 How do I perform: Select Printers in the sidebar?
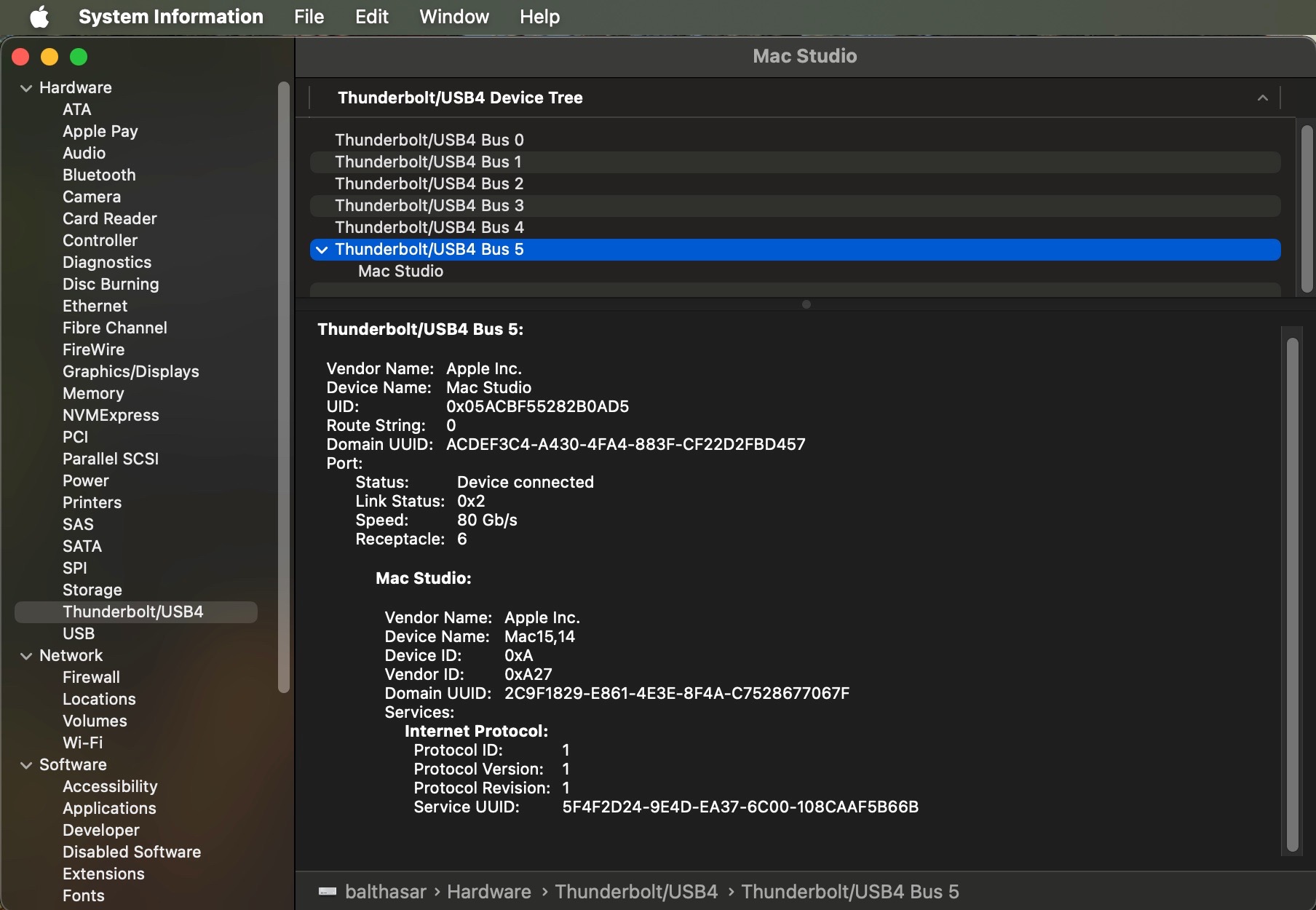92,502
